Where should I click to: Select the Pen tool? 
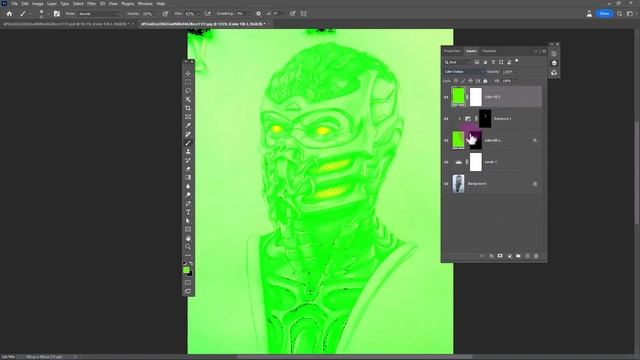tap(188, 203)
